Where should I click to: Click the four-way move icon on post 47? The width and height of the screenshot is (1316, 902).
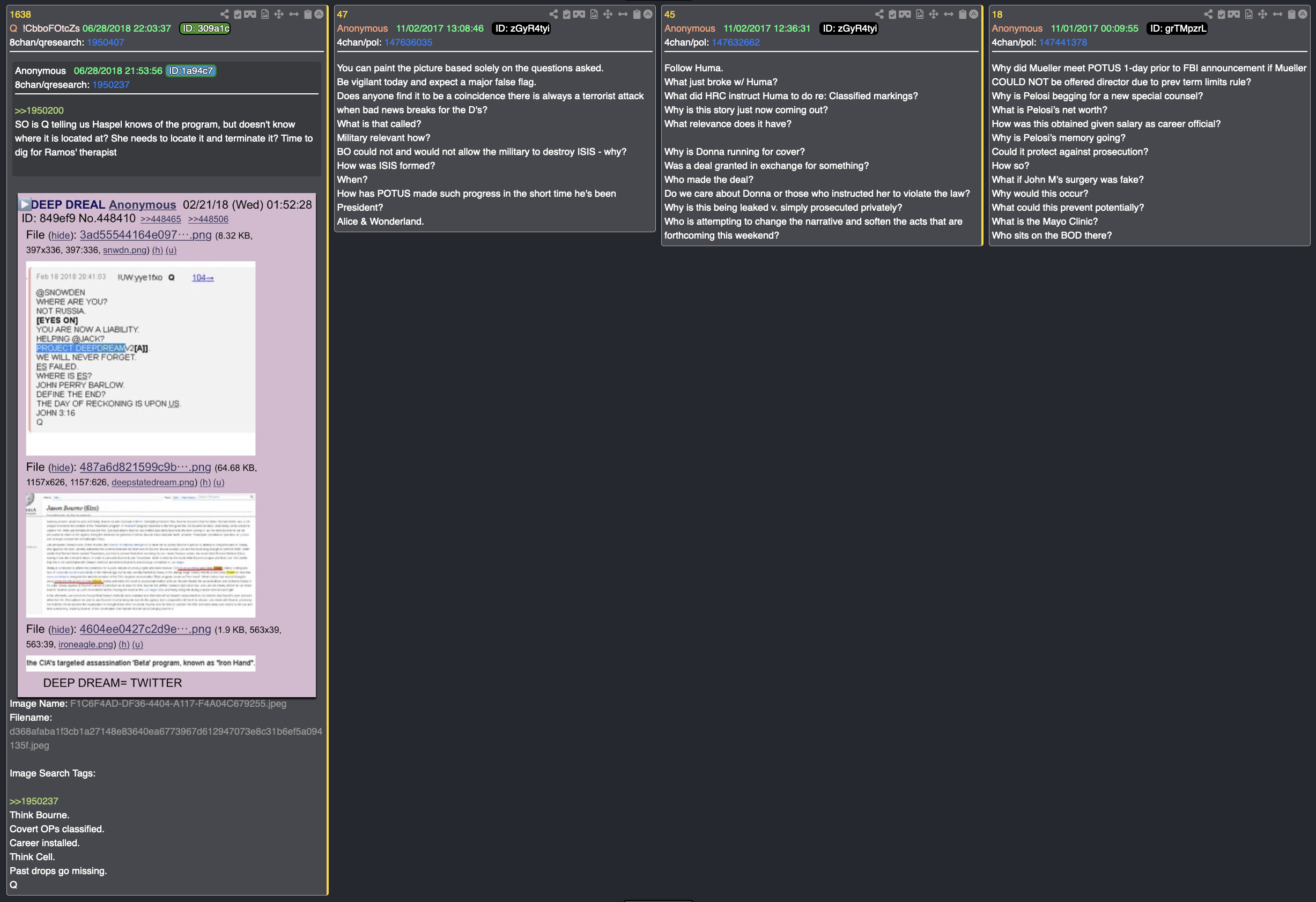608,14
